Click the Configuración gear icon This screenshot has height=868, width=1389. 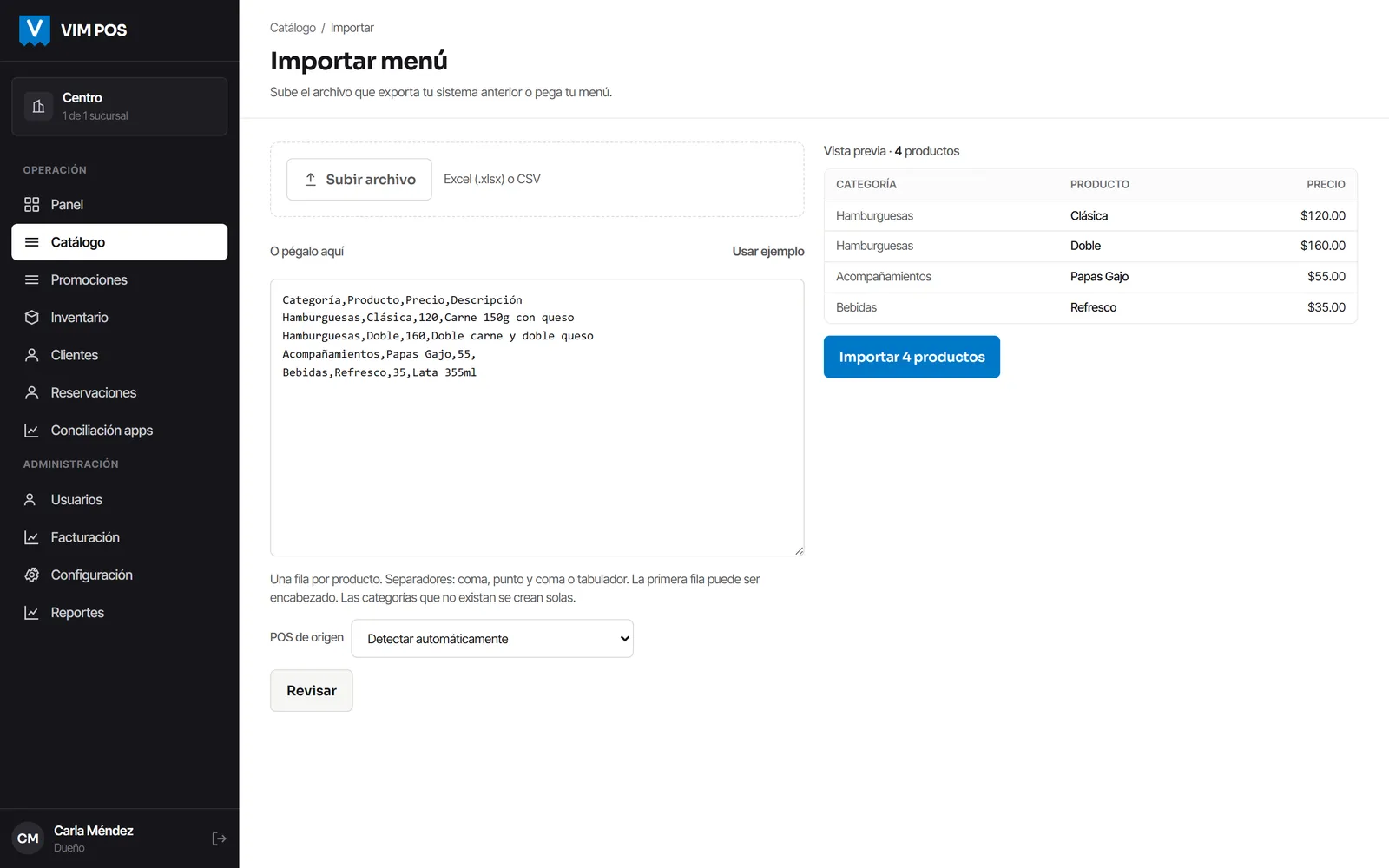32,575
